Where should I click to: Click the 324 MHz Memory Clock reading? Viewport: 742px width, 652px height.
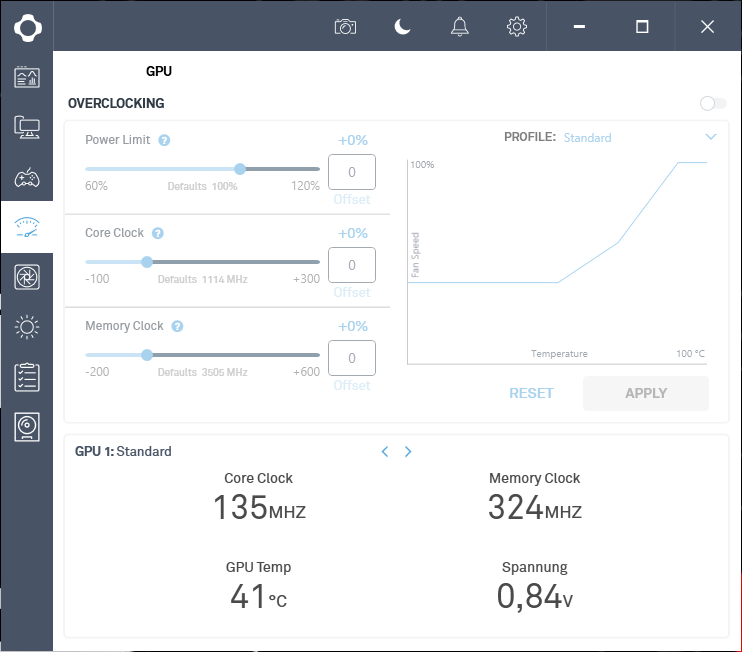coord(535,507)
